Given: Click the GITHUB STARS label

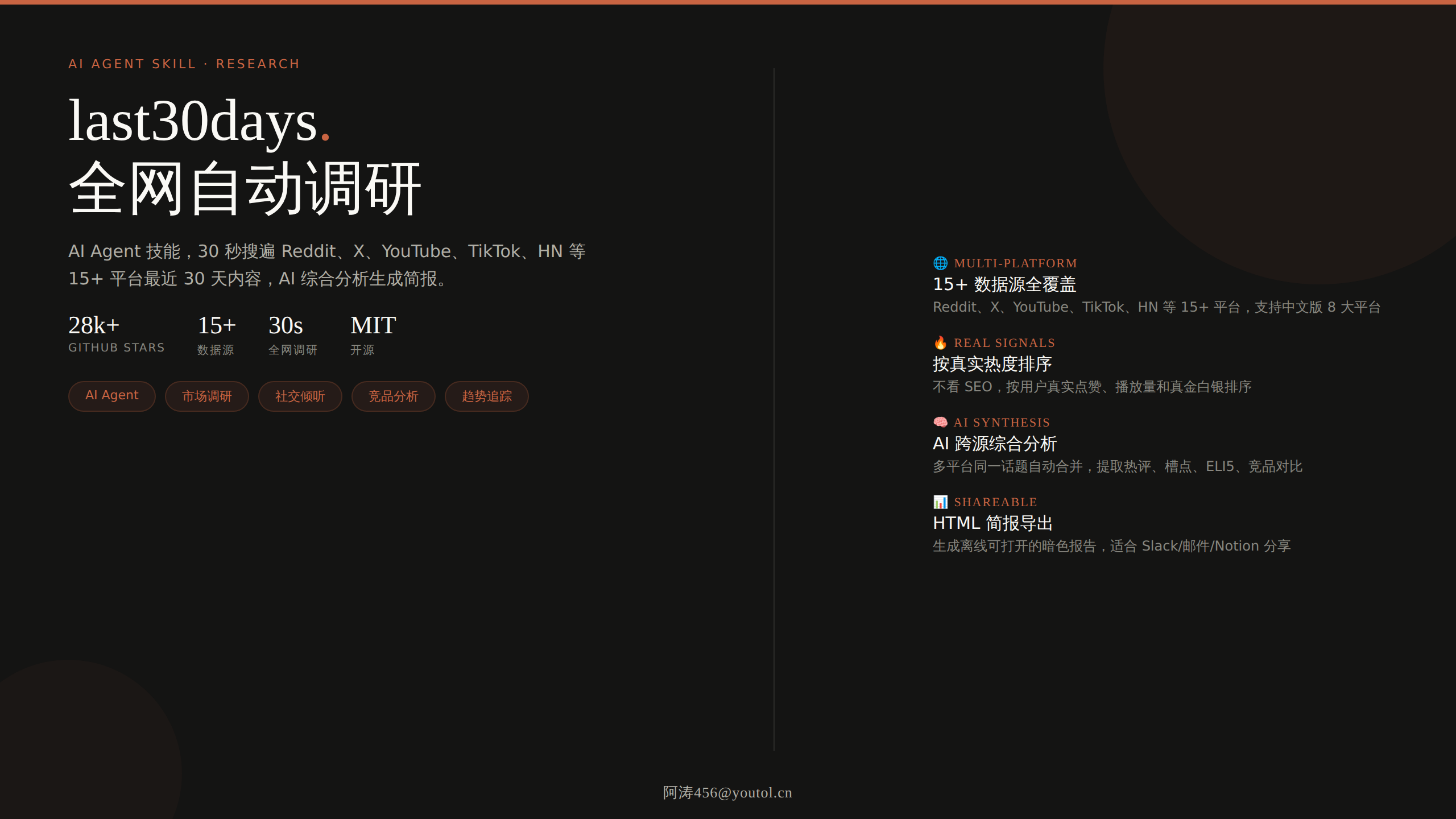Looking at the screenshot, I should (117, 348).
